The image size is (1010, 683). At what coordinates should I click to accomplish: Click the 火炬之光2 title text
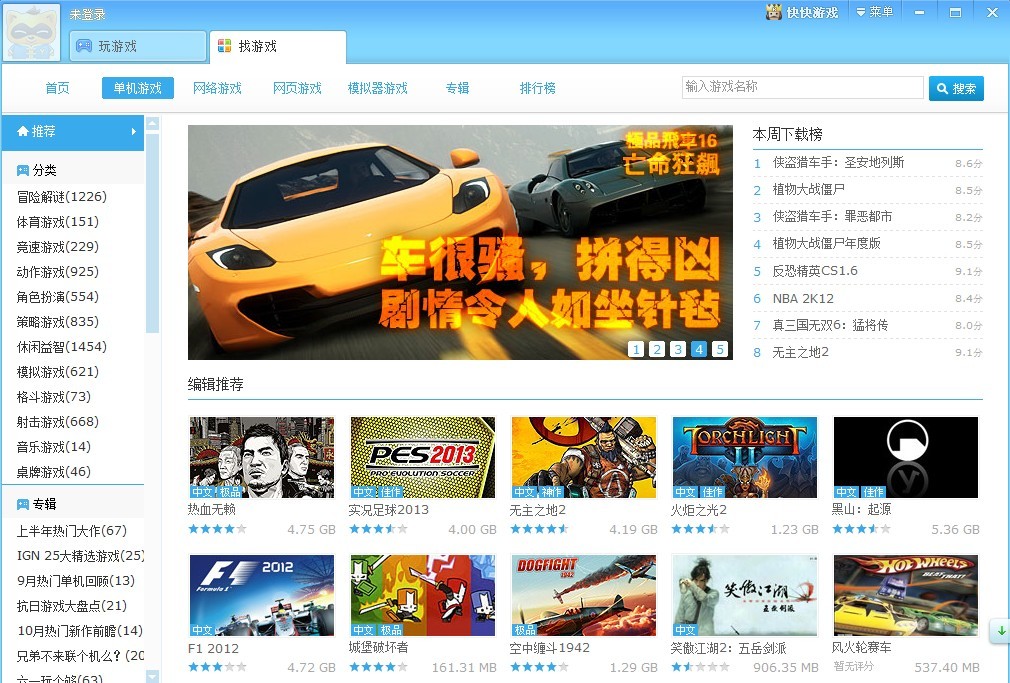(x=698, y=510)
